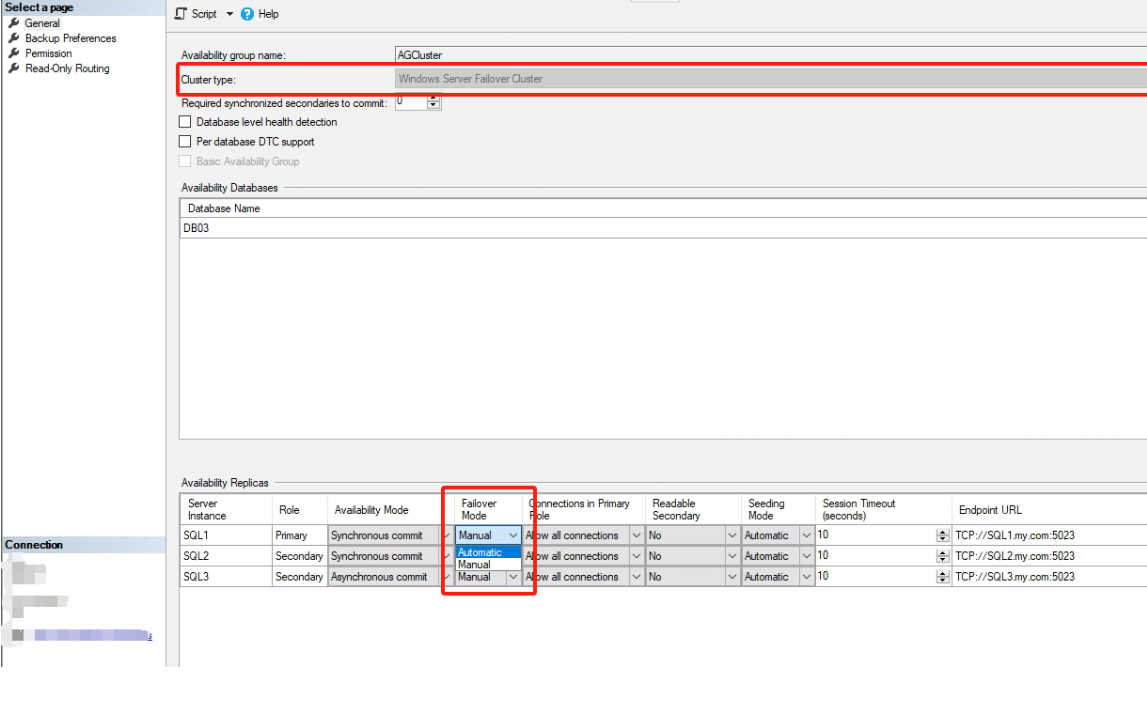The height and width of the screenshot is (707, 1147).
Task: Click SQL1 session timeout value 10
Action: coord(823,534)
